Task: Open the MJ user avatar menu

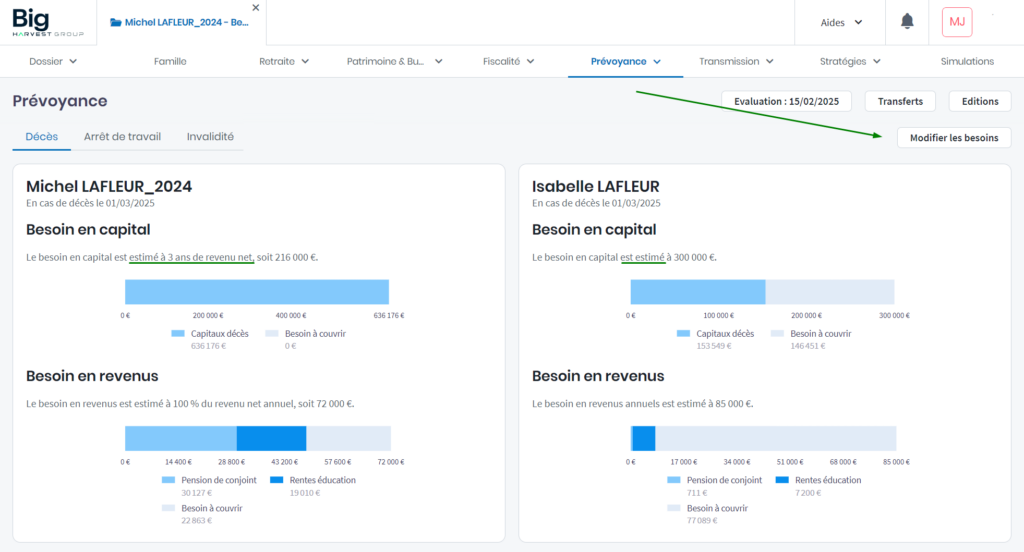Action: coord(957,22)
